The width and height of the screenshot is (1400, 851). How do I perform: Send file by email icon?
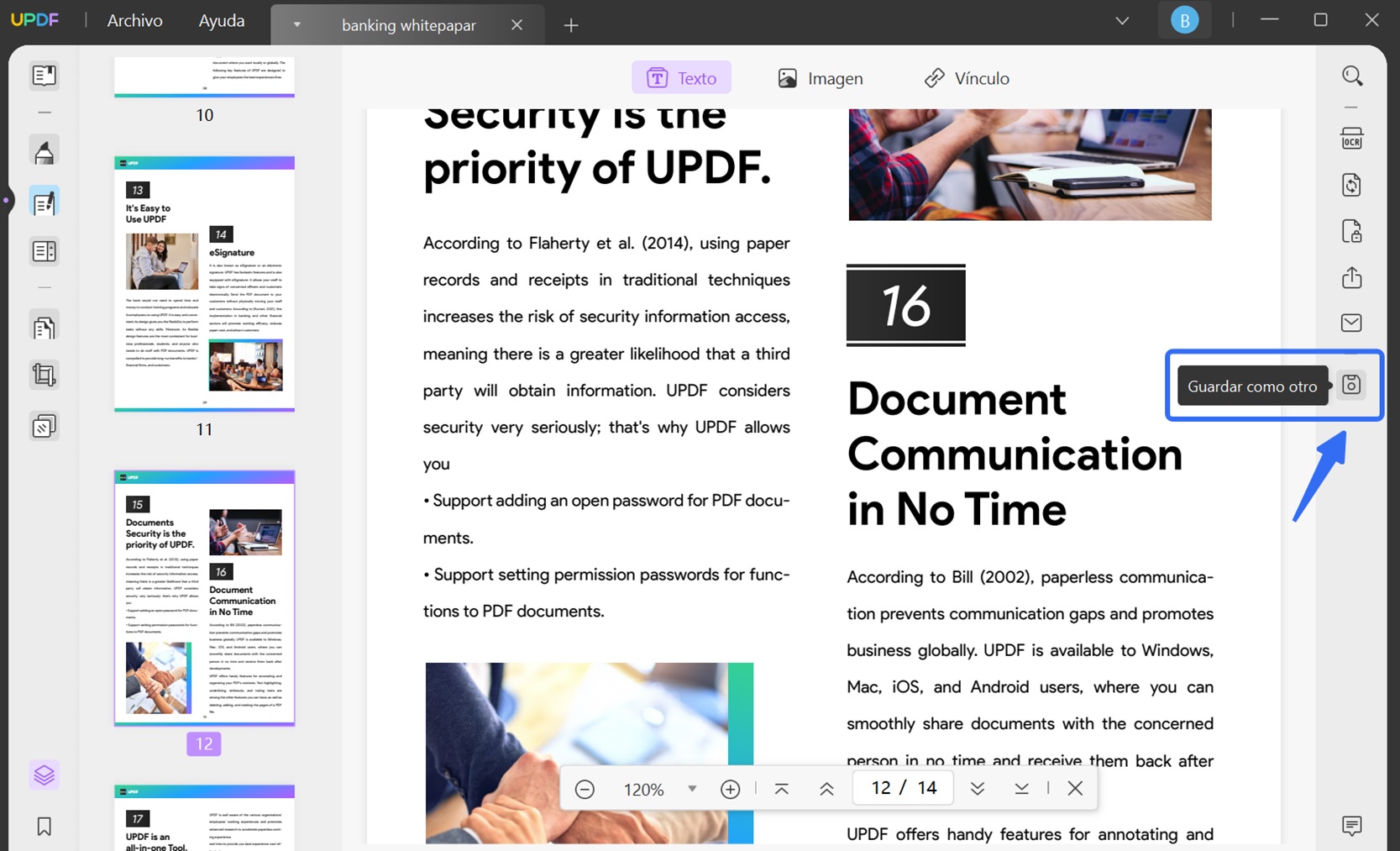click(x=1351, y=323)
